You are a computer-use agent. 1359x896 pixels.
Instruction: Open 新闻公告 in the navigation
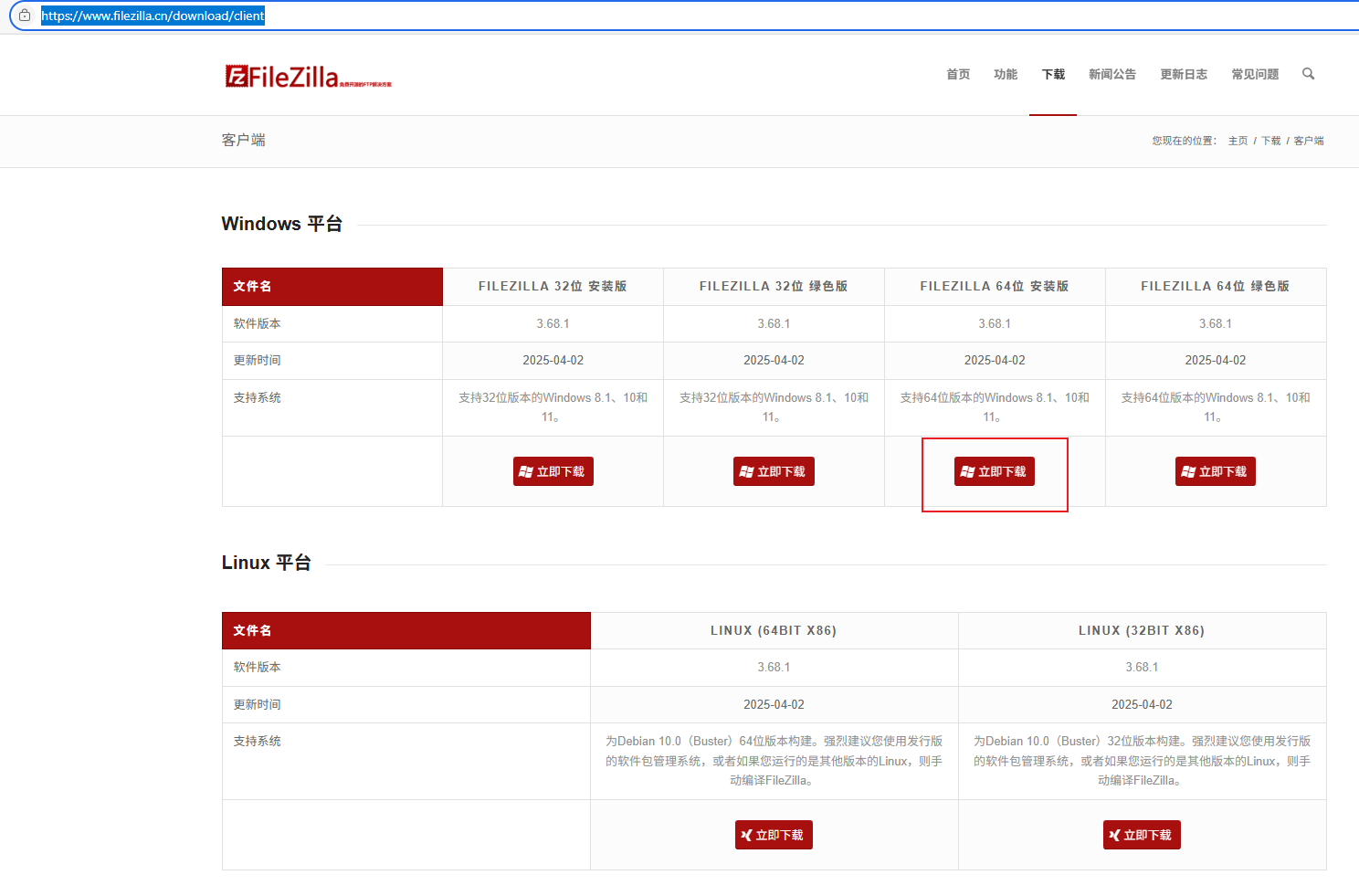[x=1112, y=74]
